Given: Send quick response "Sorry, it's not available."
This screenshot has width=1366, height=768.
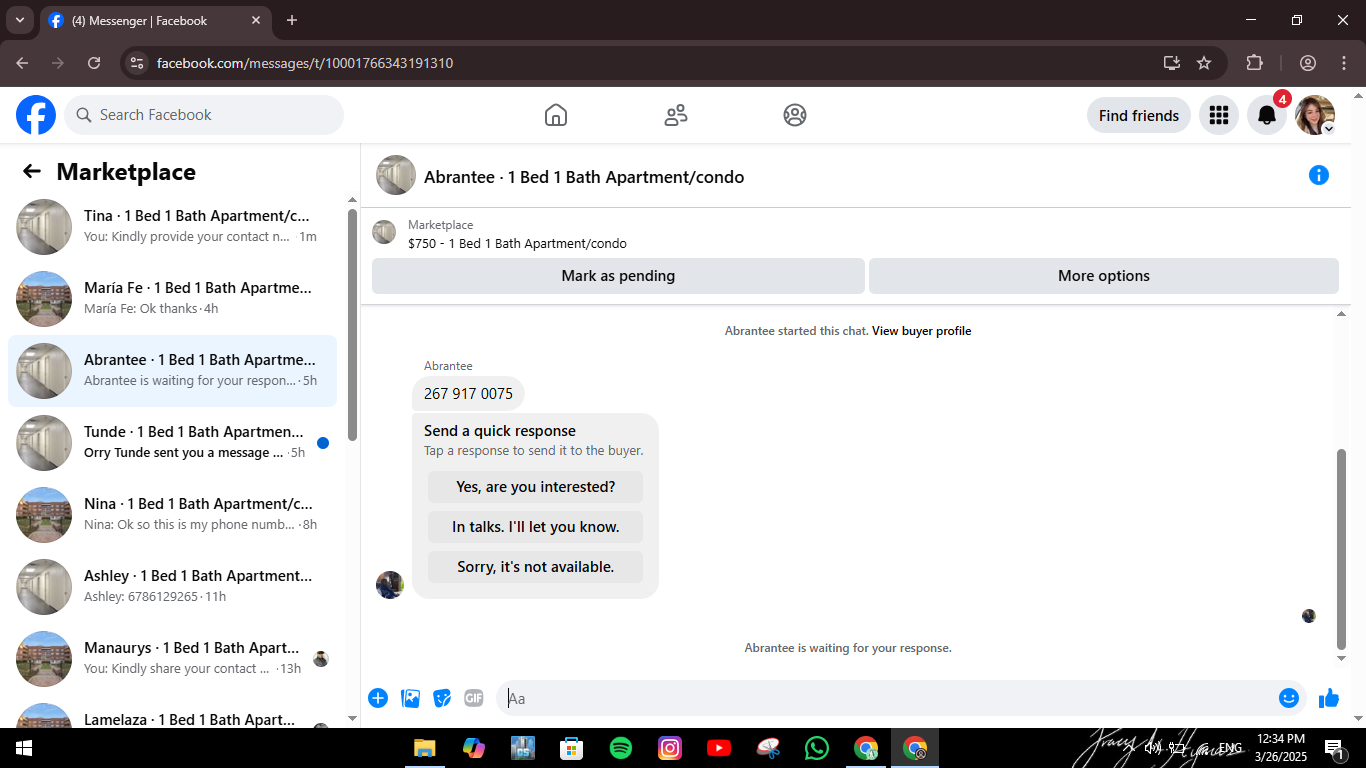Looking at the screenshot, I should pos(536,567).
